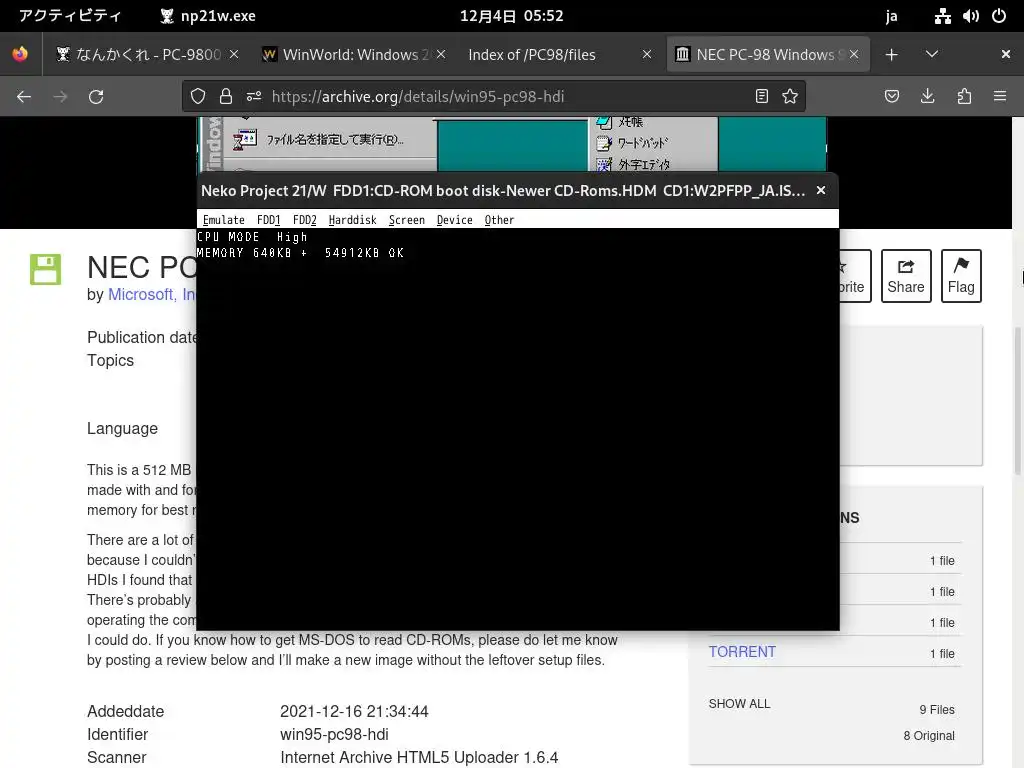Click the volume speaker icon
Screen dimensions: 1024x768
[970, 16]
